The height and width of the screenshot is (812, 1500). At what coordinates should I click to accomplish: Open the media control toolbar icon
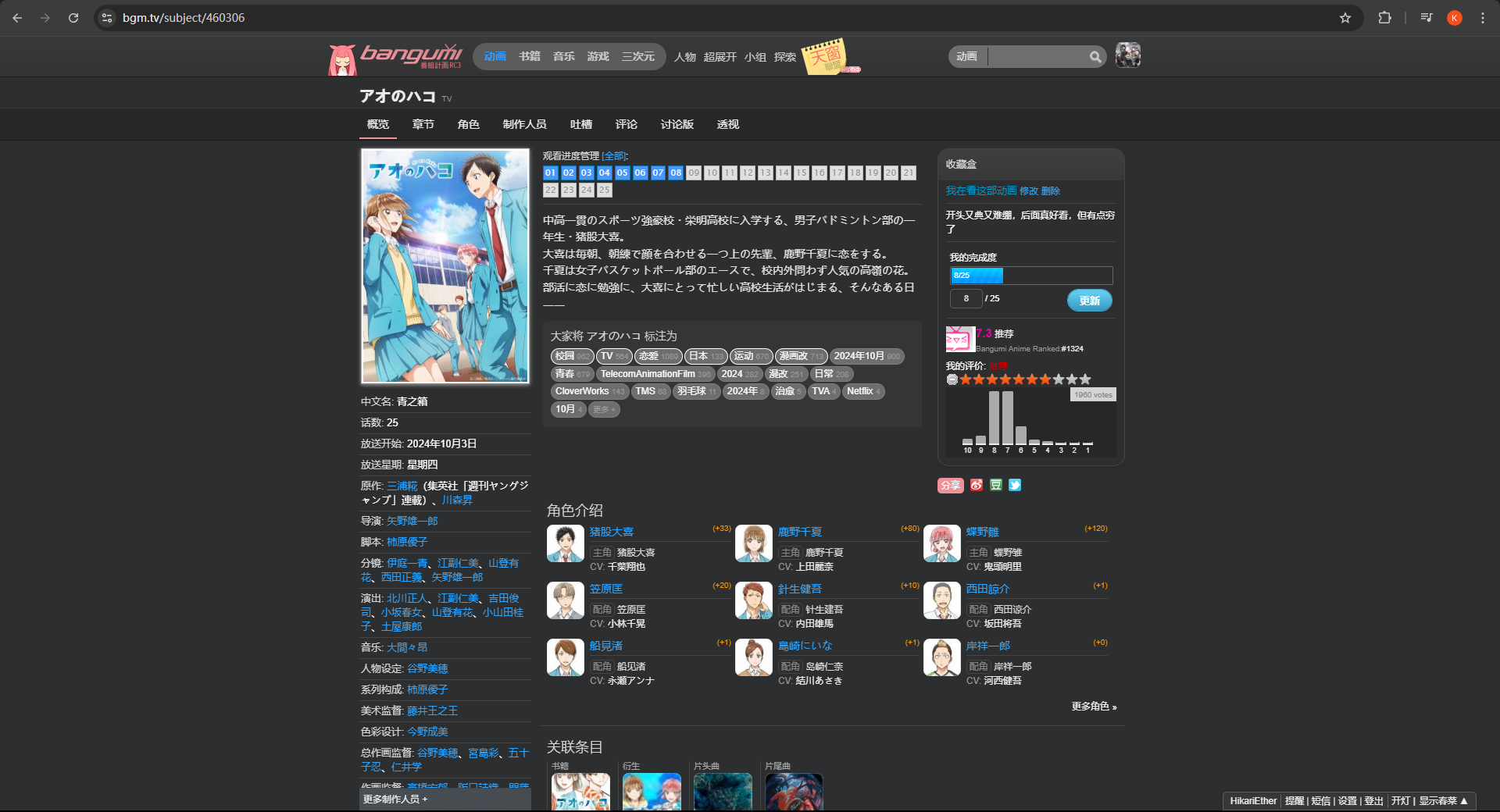point(1427,18)
